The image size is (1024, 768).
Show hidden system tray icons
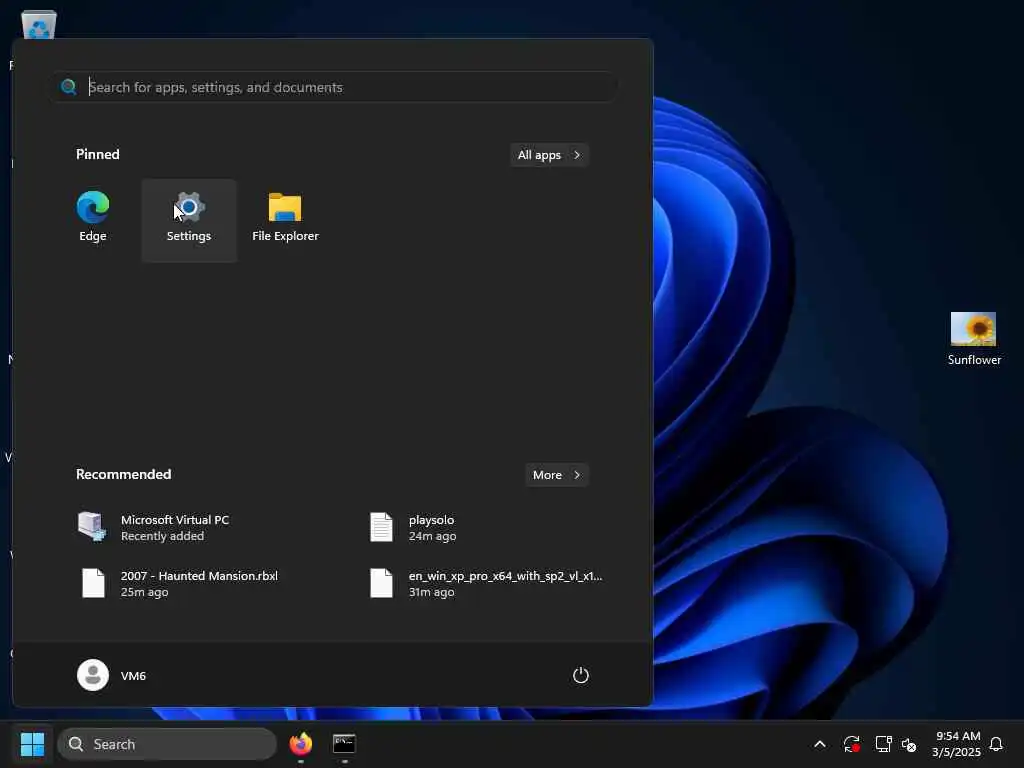click(x=820, y=744)
